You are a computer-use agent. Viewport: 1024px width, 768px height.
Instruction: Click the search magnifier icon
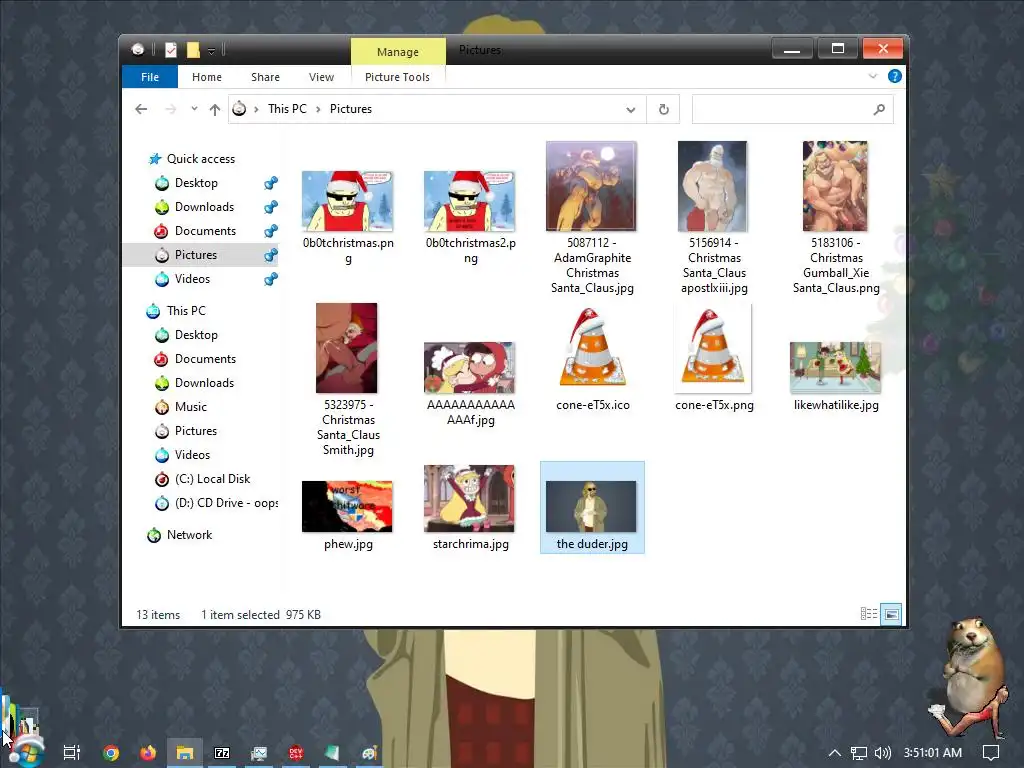pos(879,109)
